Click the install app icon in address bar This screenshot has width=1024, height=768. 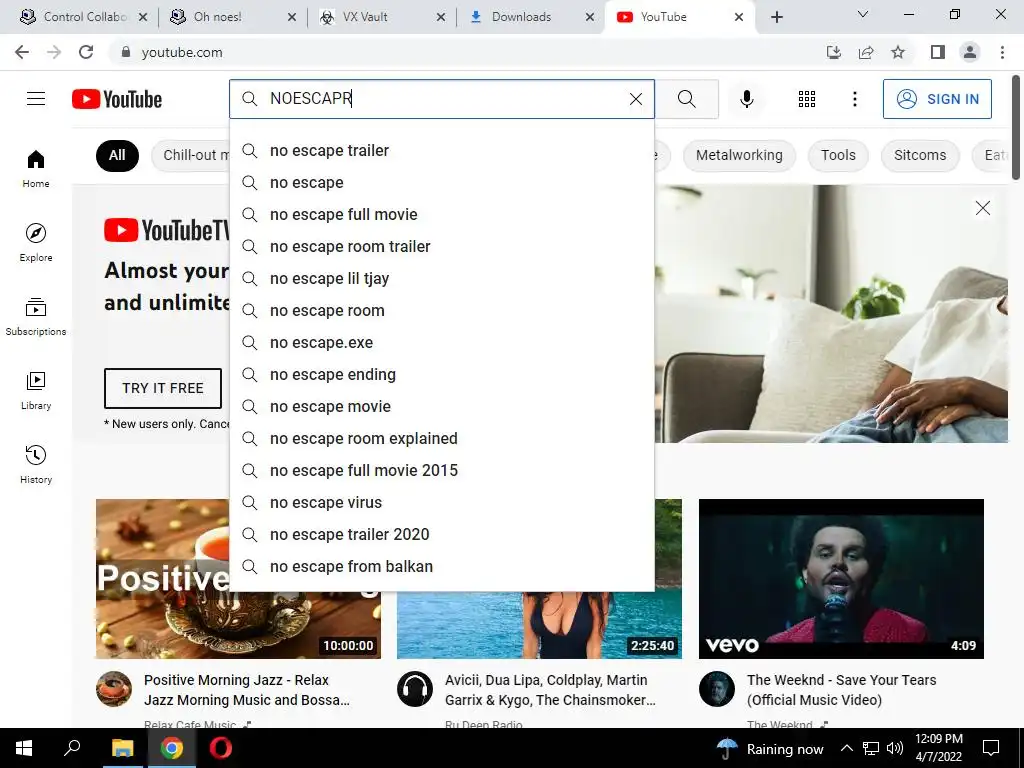click(x=833, y=52)
